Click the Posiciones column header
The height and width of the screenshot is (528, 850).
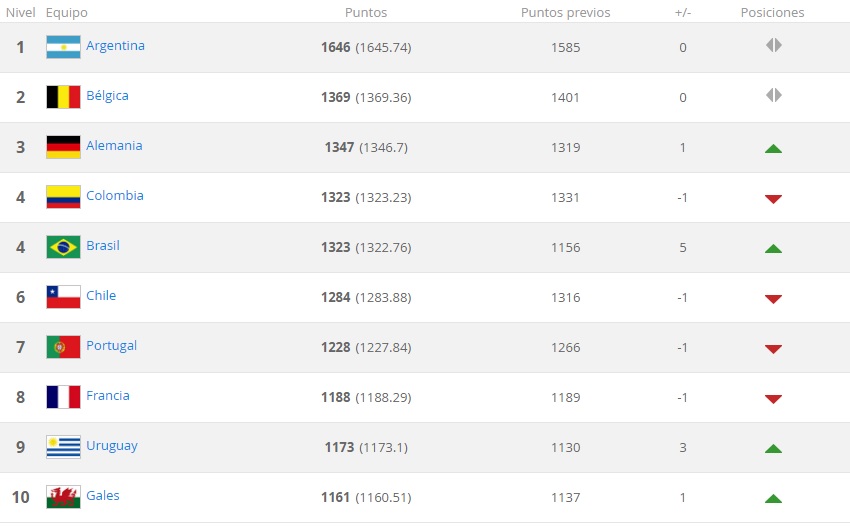tap(772, 13)
